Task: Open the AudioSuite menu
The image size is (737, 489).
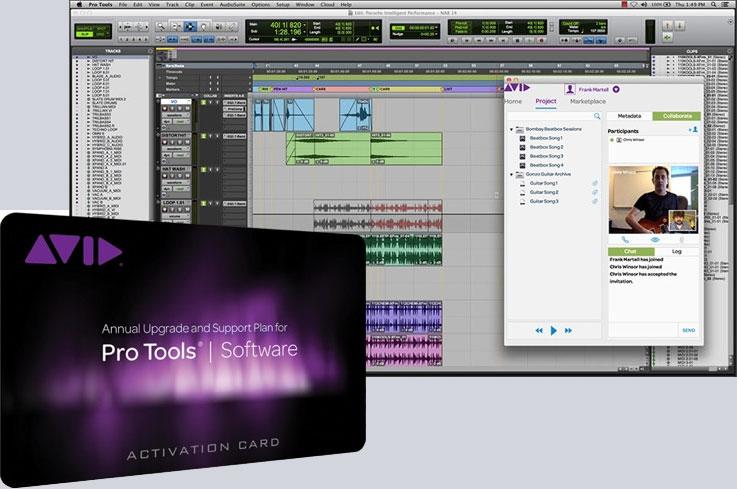Action: point(232,4)
